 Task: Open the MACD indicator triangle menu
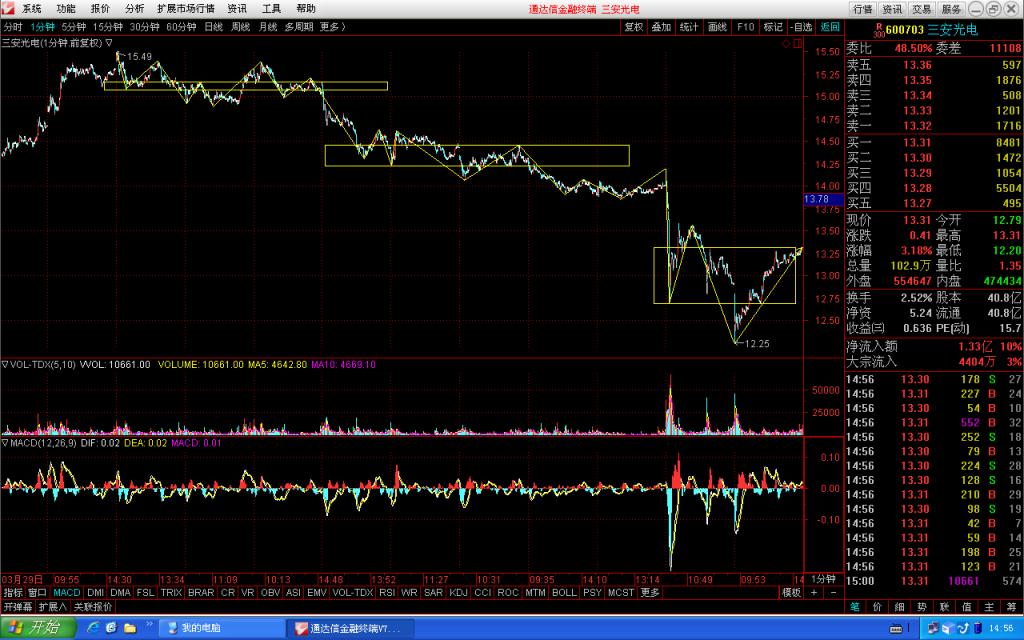point(5,443)
